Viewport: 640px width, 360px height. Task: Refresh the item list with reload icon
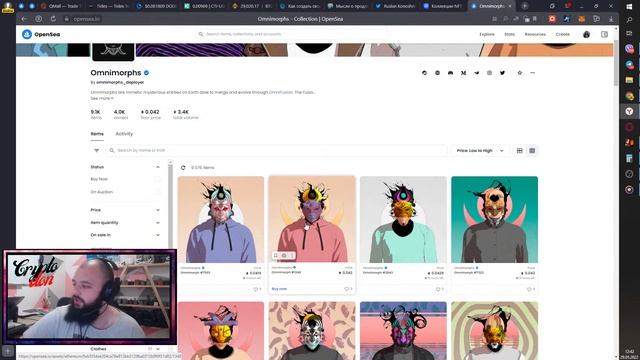click(x=183, y=168)
